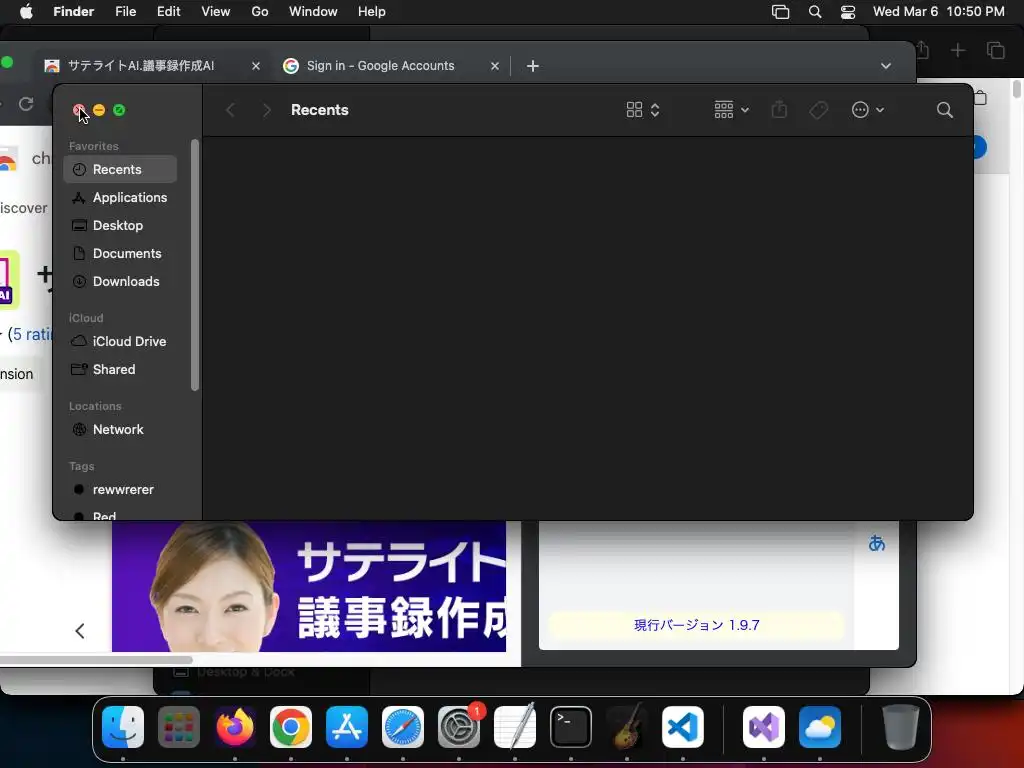The width and height of the screenshot is (1024, 768).
Task: Click the Finder search icon
Action: (944, 110)
